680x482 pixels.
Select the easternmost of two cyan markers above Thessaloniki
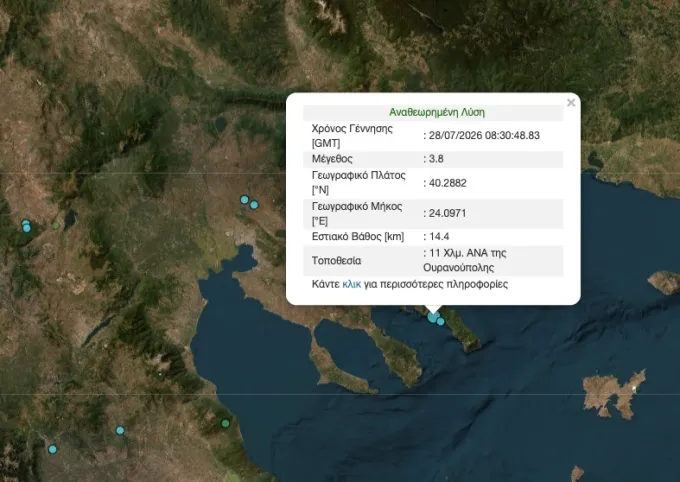click(x=254, y=205)
